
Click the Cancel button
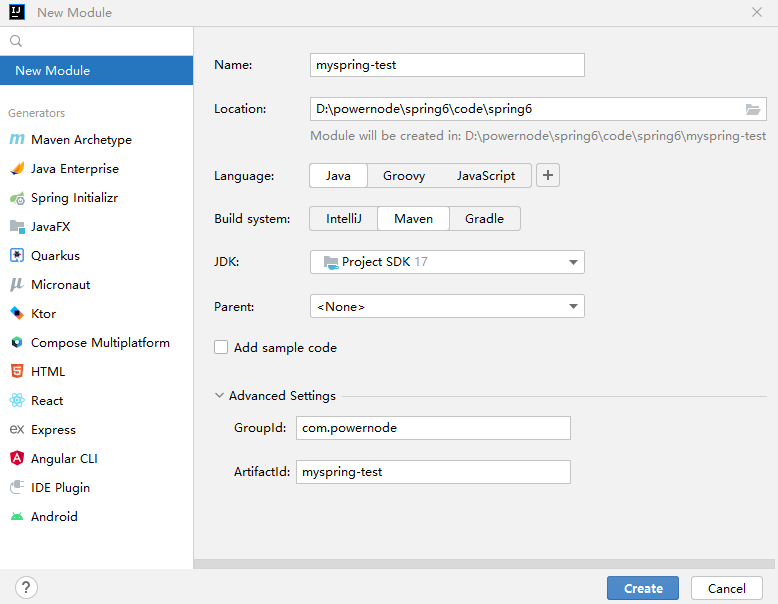(726, 588)
